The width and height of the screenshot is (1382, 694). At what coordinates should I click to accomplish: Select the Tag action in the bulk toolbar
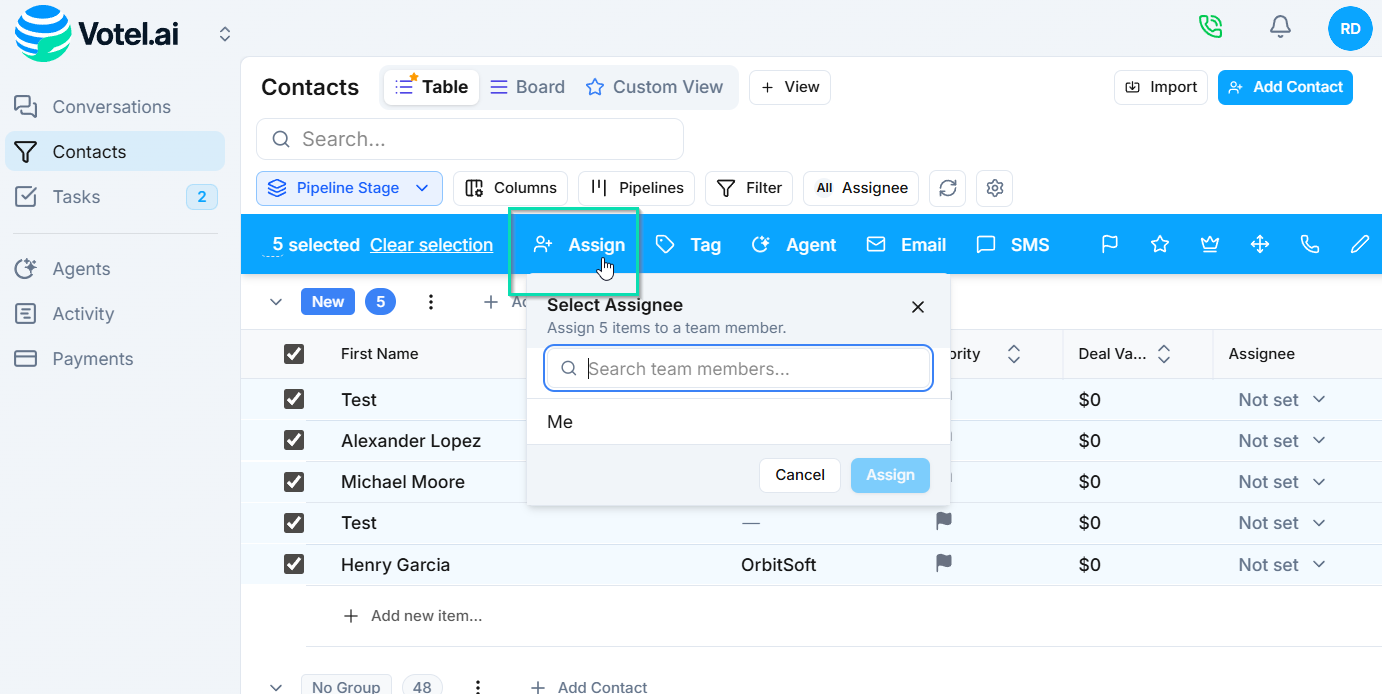(689, 243)
